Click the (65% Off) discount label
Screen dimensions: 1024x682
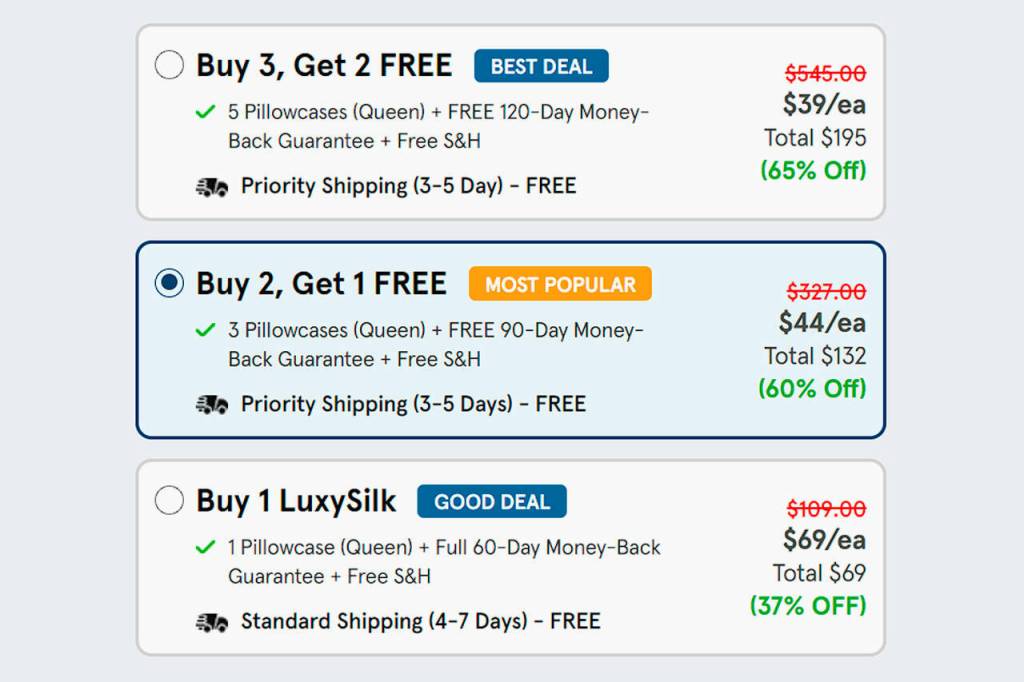click(813, 170)
